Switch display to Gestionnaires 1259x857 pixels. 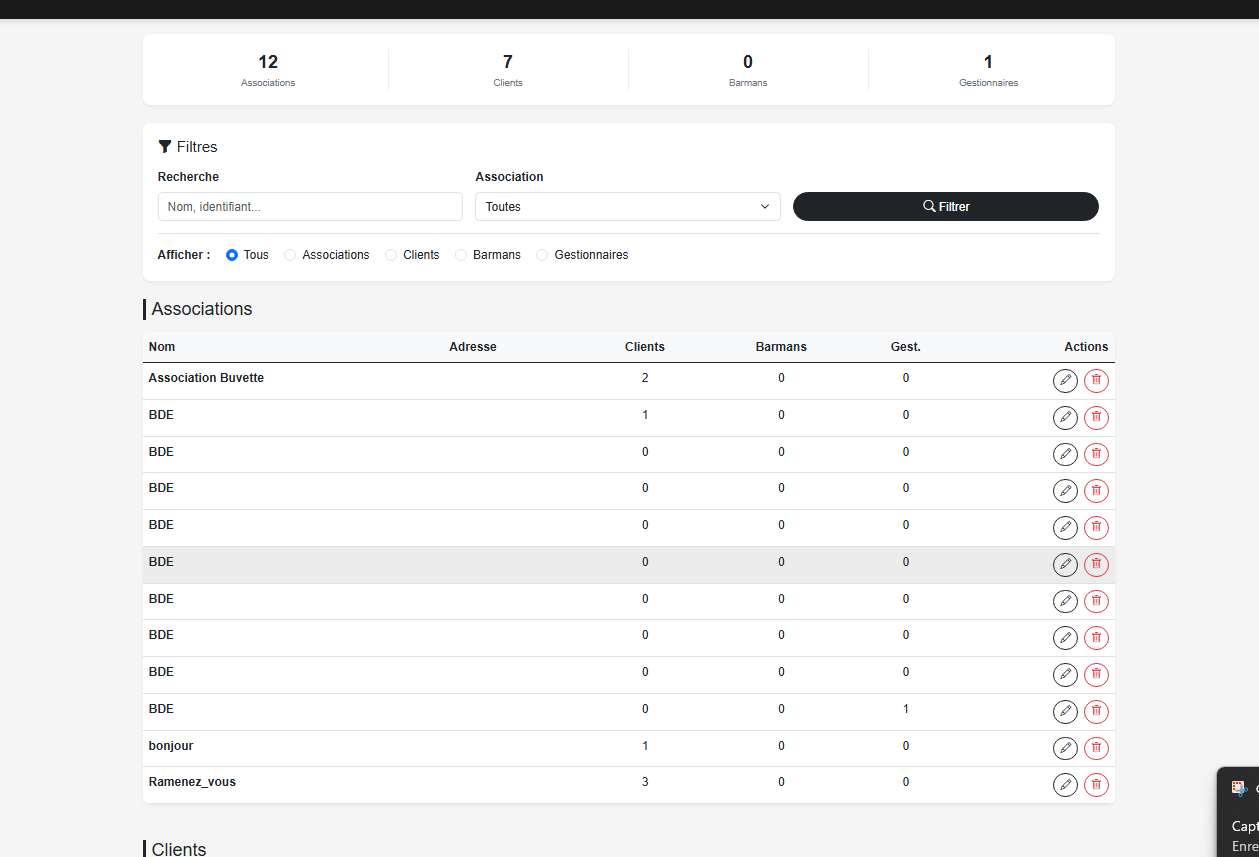pyautogui.click(x=543, y=255)
